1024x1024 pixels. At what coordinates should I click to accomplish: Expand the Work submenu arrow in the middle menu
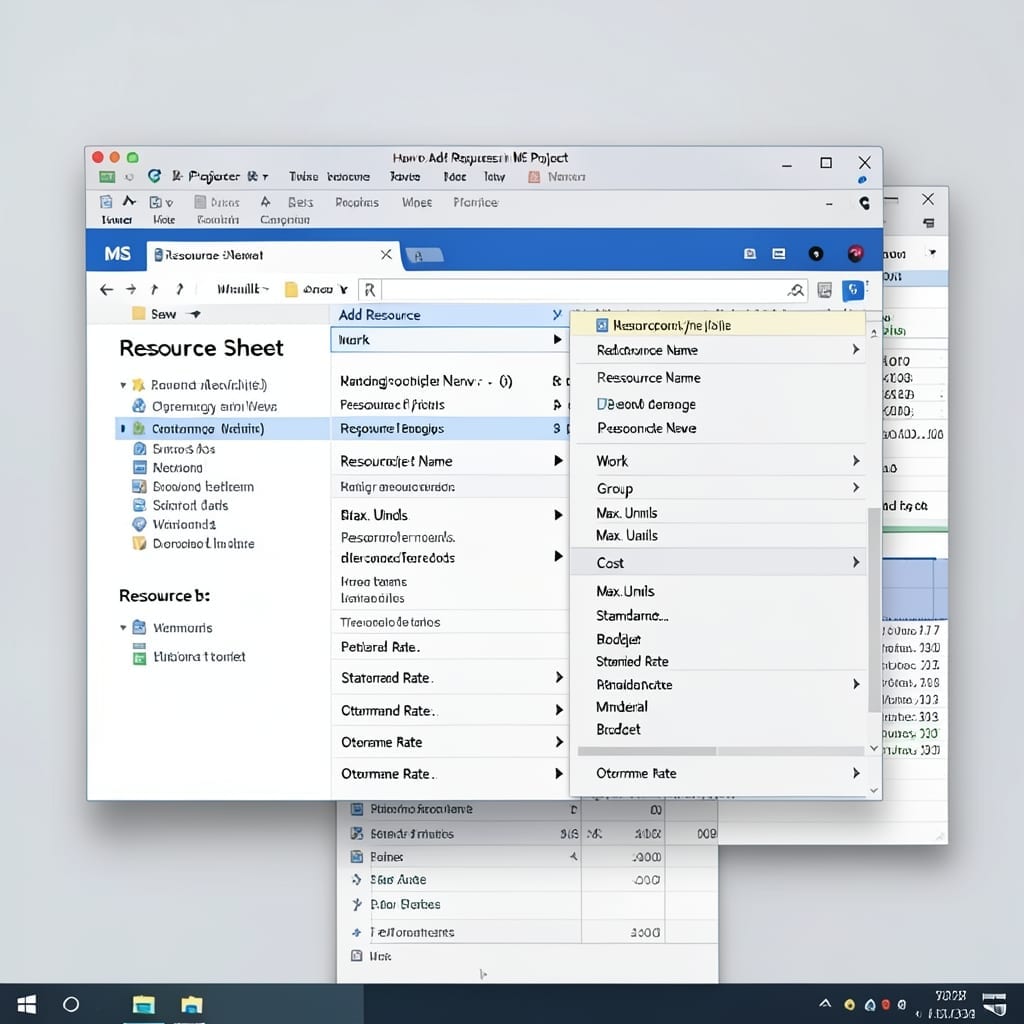(557, 340)
